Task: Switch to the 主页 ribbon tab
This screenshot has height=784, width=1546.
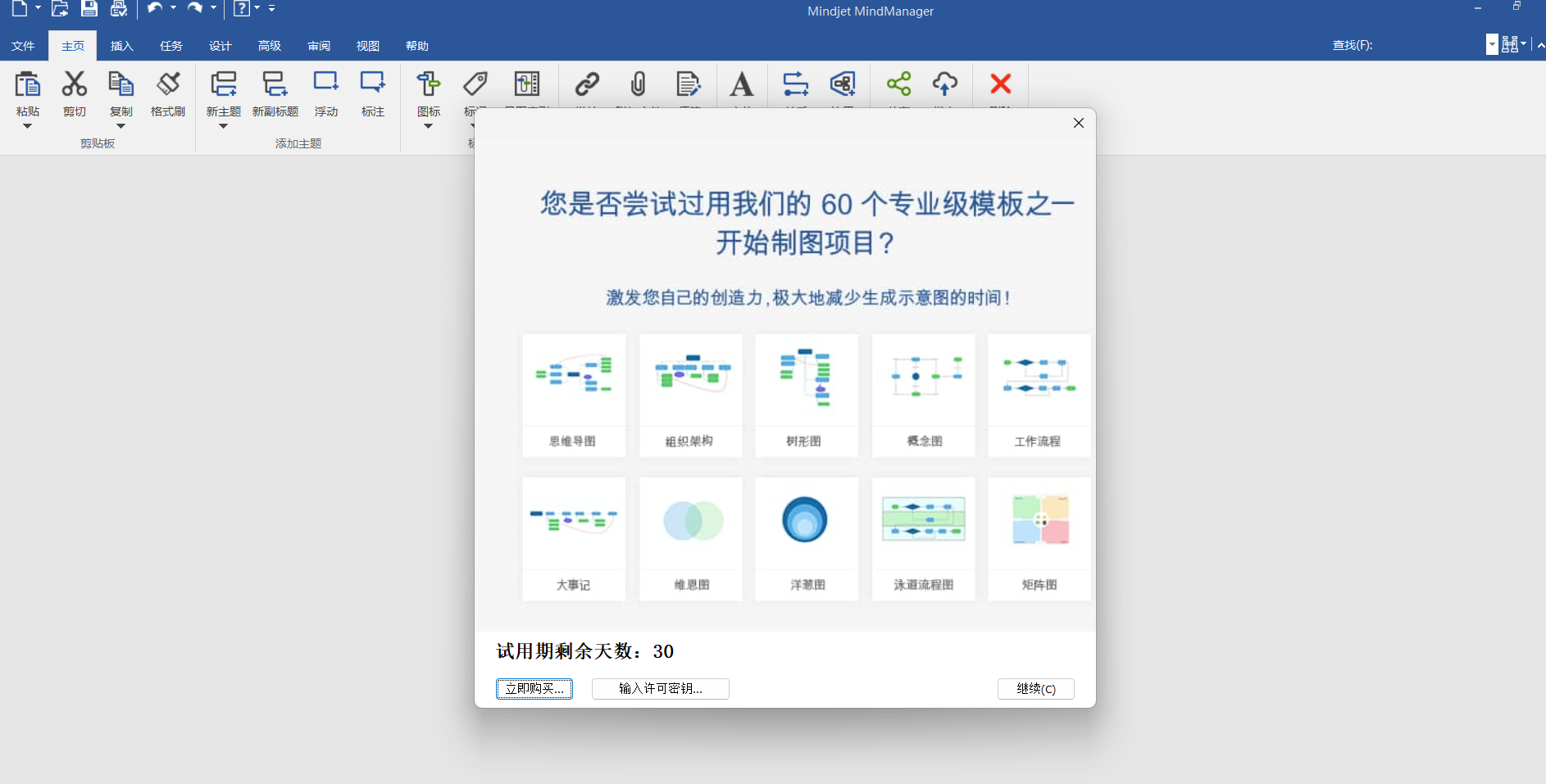Action: [x=73, y=46]
